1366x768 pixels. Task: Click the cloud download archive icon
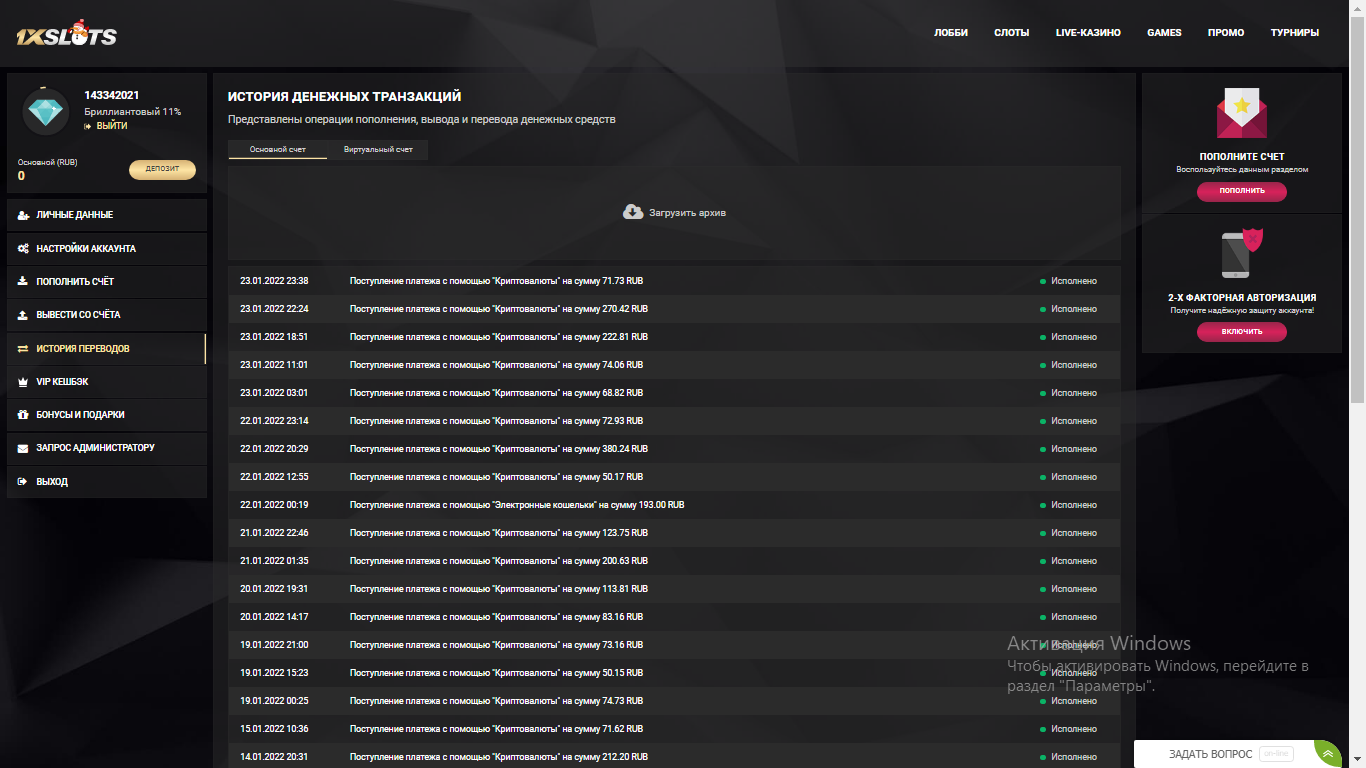pos(633,212)
